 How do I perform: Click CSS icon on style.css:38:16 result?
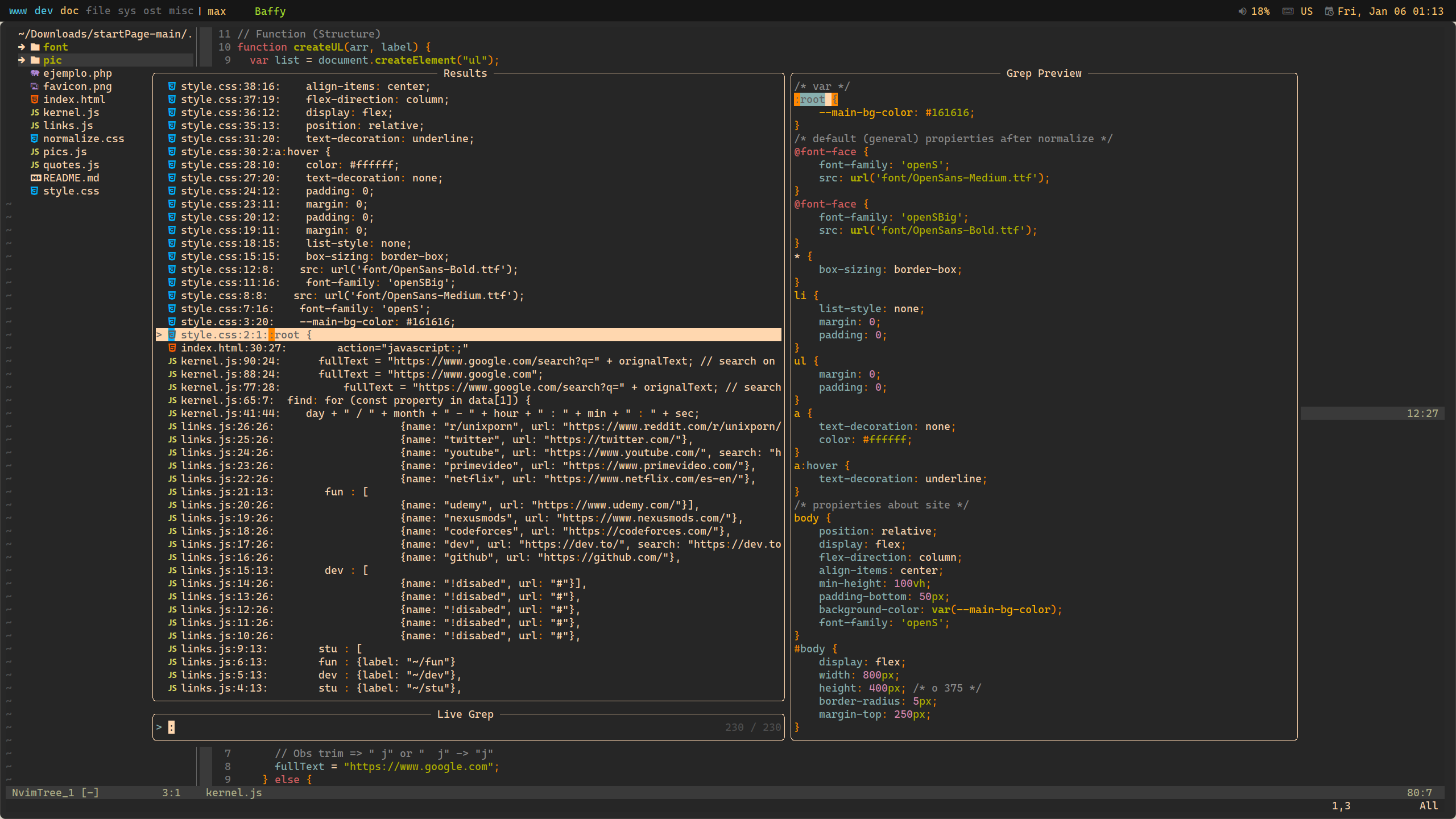pyautogui.click(x=172, y=86)
